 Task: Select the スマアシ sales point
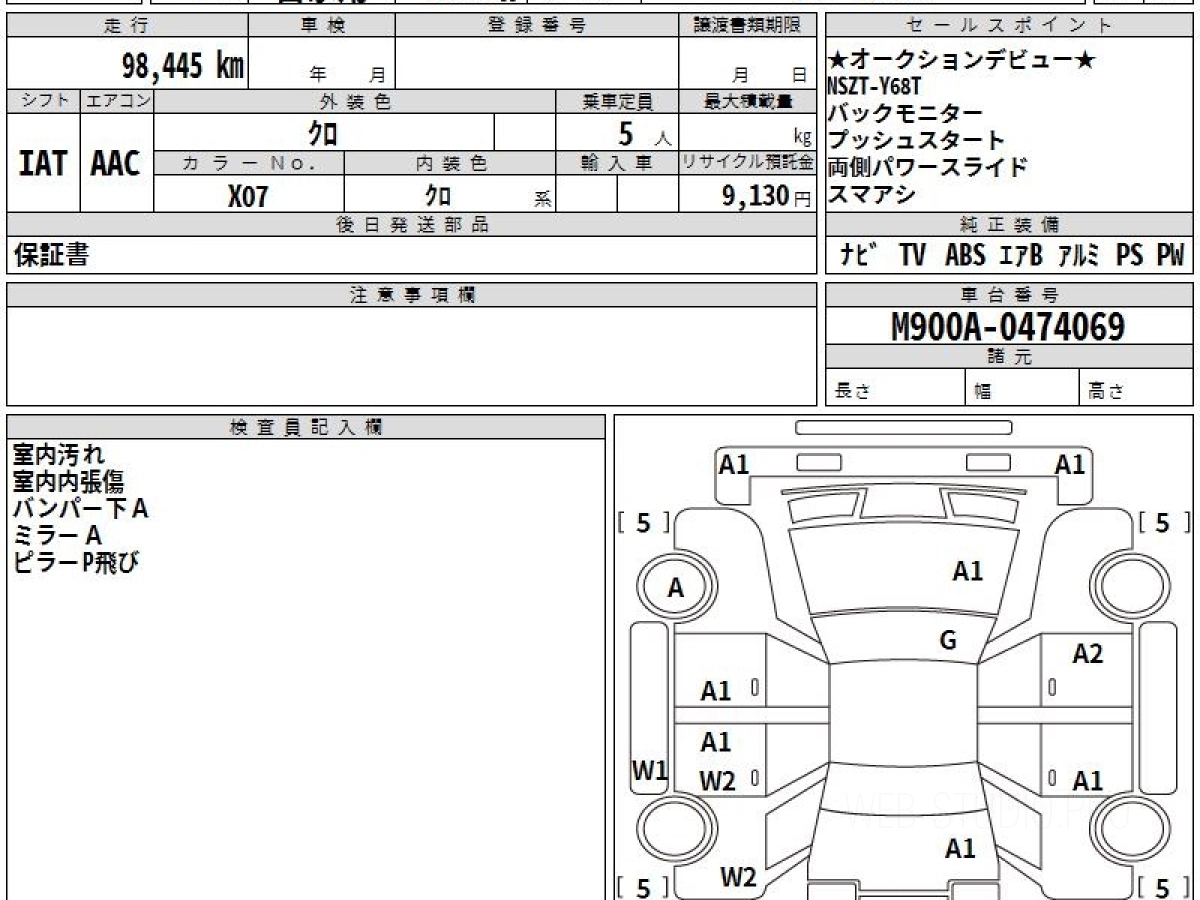[872, 194]
